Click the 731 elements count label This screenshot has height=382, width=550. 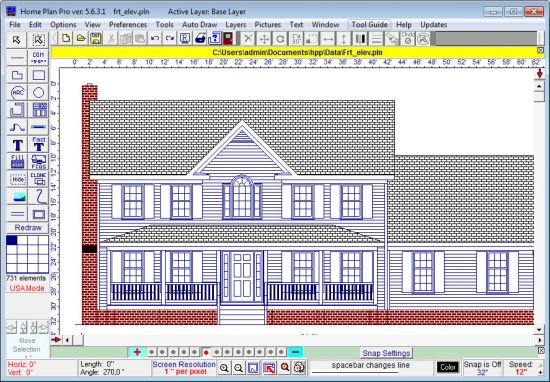point(26,278)
